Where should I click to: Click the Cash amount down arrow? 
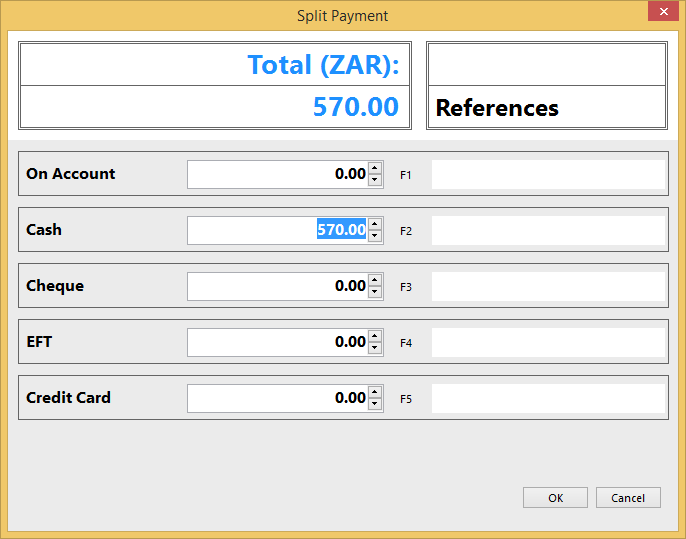375,236
